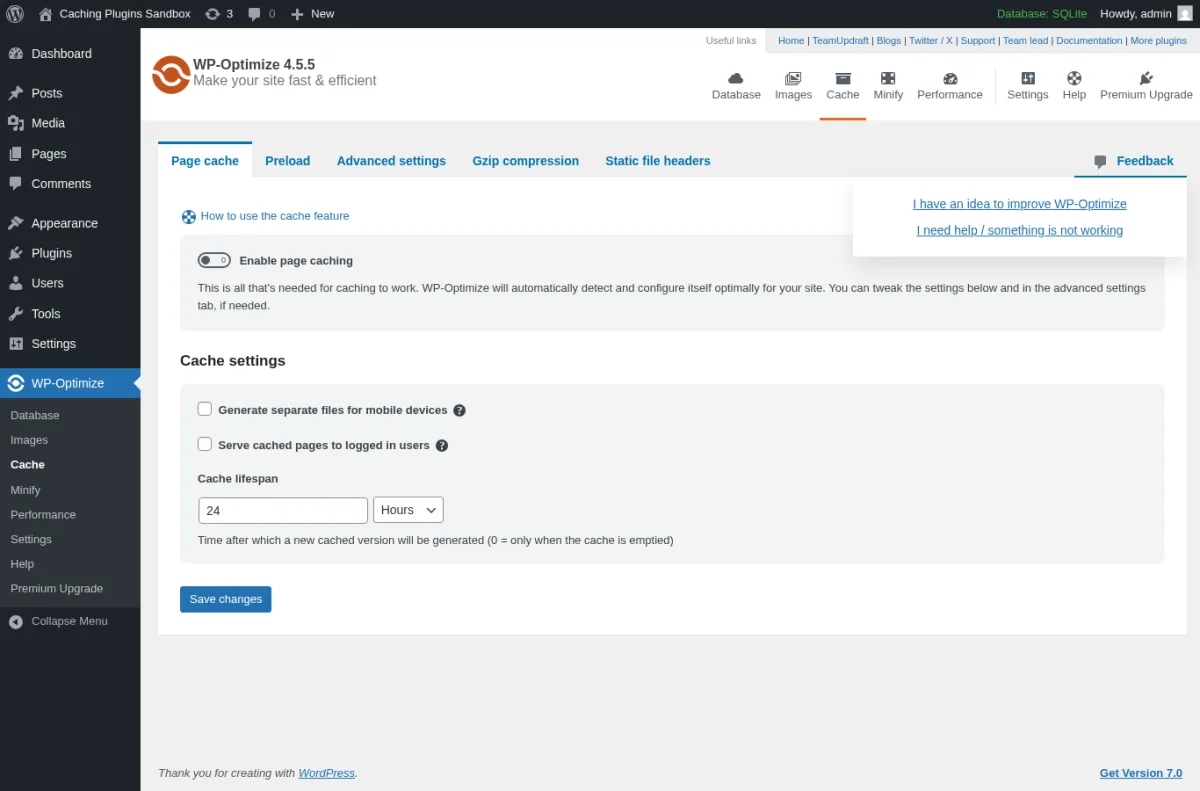1200x791 pixels.
Task: Open Plugins in the sidebar
Action: pyautogui.click(x=70, y=253)
